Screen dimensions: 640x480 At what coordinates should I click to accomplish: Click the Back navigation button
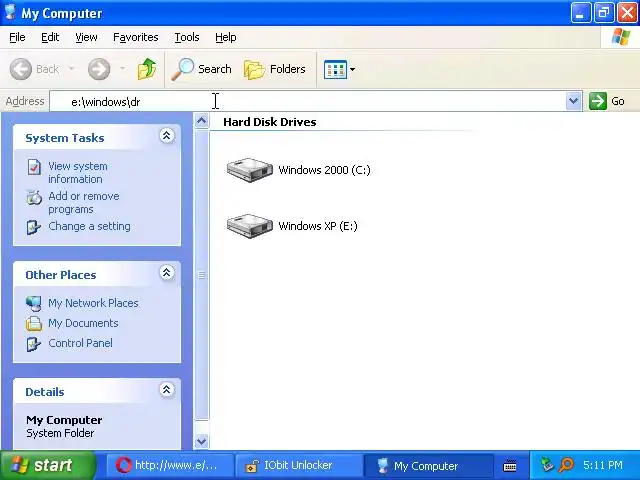click(35, 69)
